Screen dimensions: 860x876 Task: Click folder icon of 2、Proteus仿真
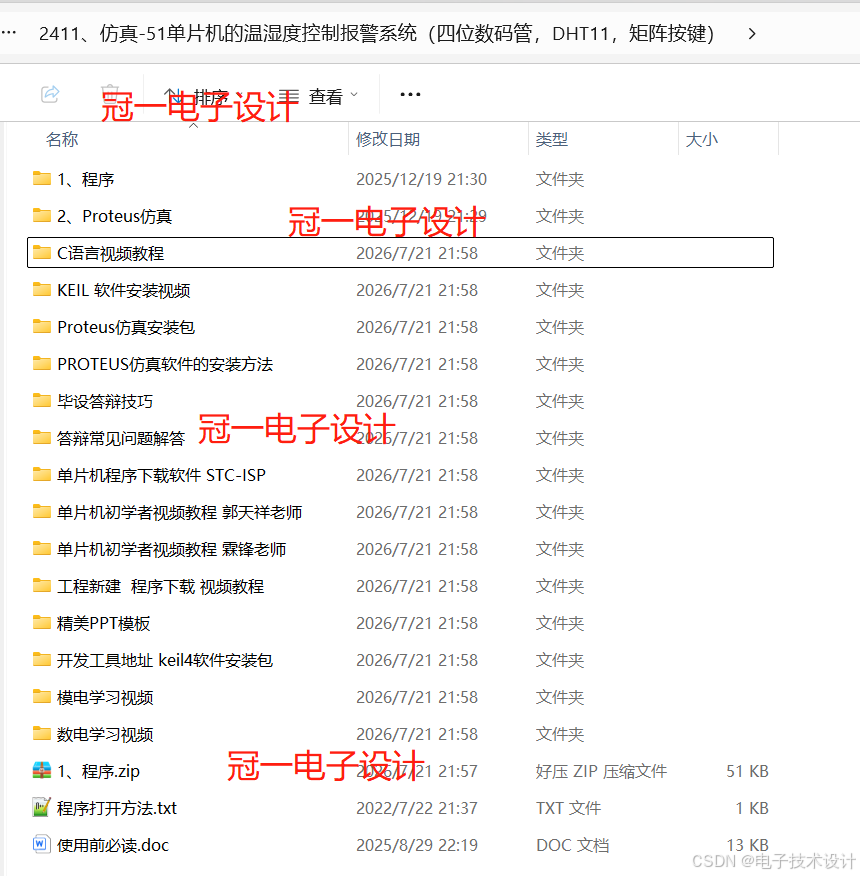[x=42, y=216]
